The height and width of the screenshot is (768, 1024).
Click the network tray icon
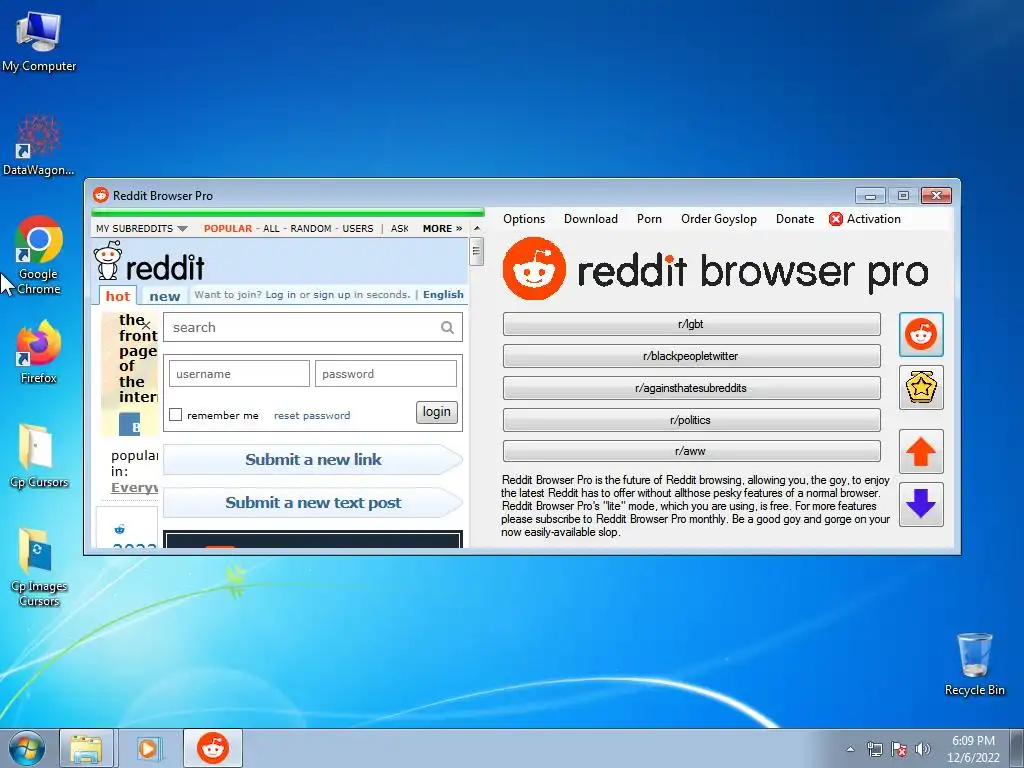[874, 749]
